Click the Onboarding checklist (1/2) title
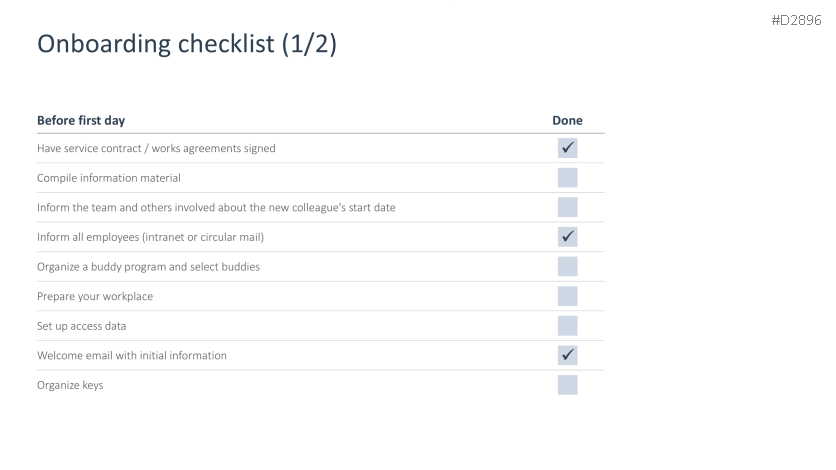 [186, 45]
